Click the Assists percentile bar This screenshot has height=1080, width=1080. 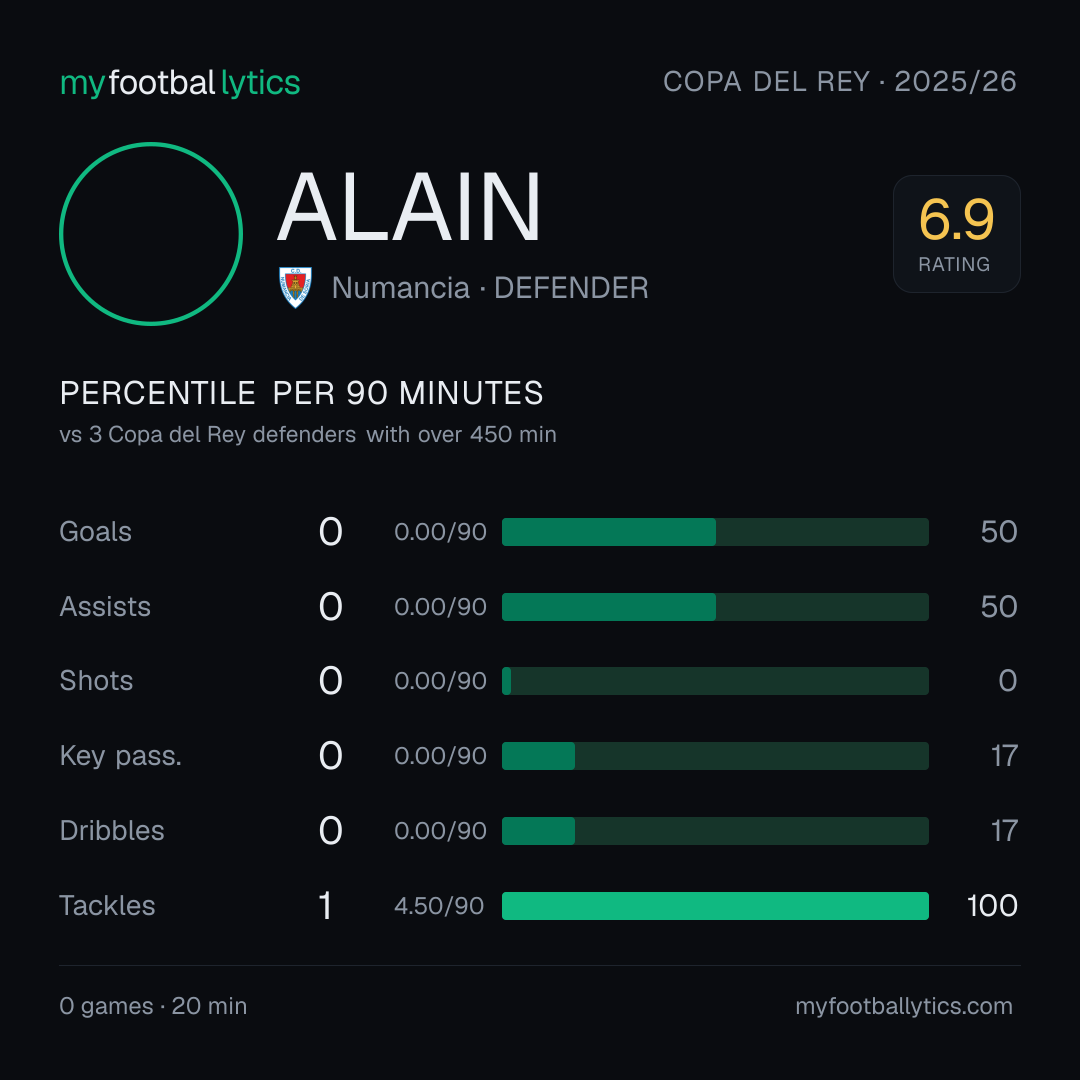715,607
